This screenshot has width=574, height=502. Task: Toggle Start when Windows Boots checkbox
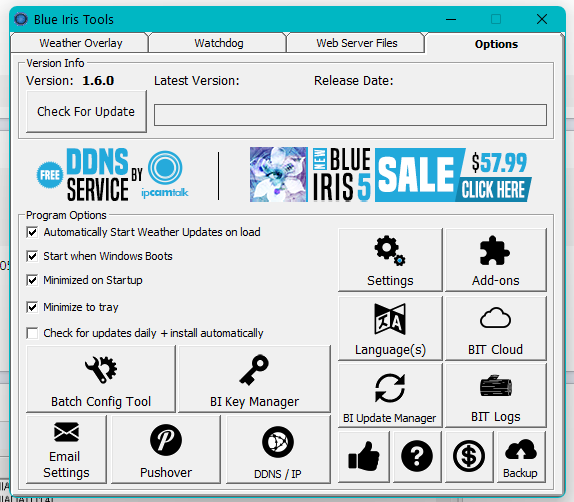(32, 256)
